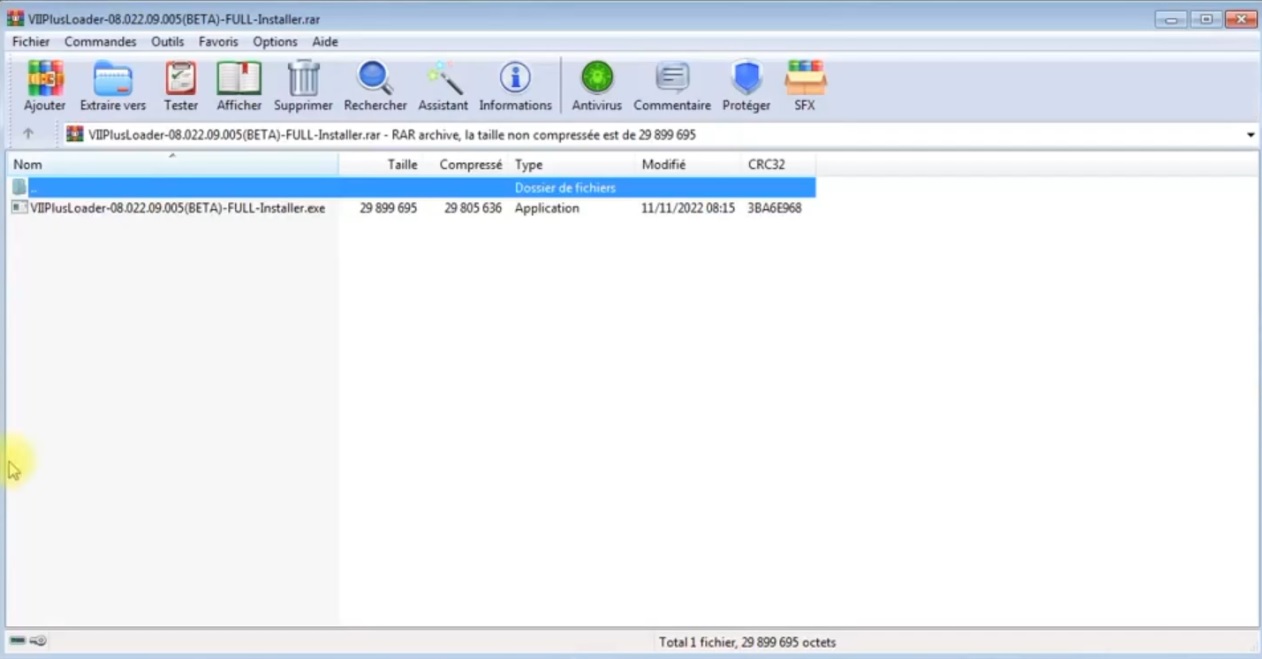Click the Extraire vers toolbar icon
1262x659 pixels.
coord(112,85)
